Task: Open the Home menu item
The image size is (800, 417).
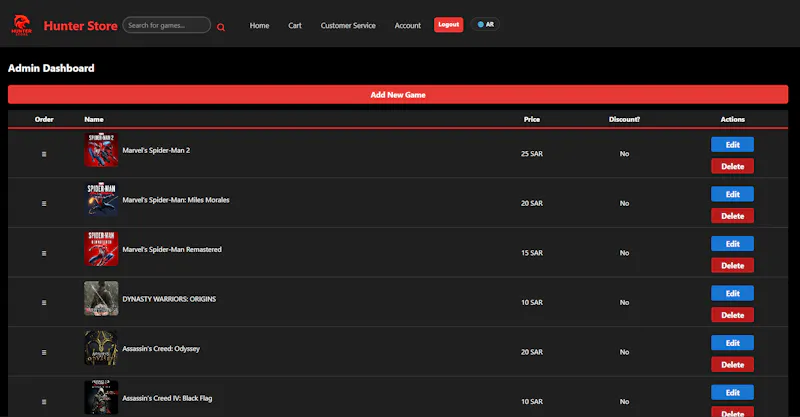Action: tap(259, 26)
